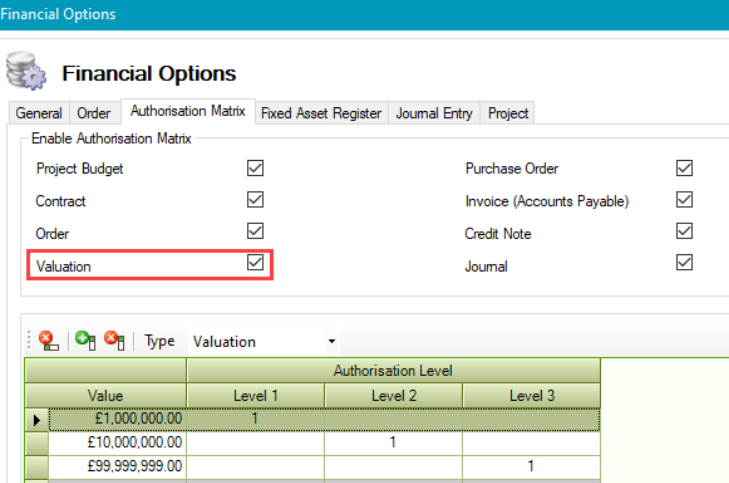729x483 pixels.
Task: Untick the Valuation checkbox
Action: pyautogui.click(x=255, y=263)
